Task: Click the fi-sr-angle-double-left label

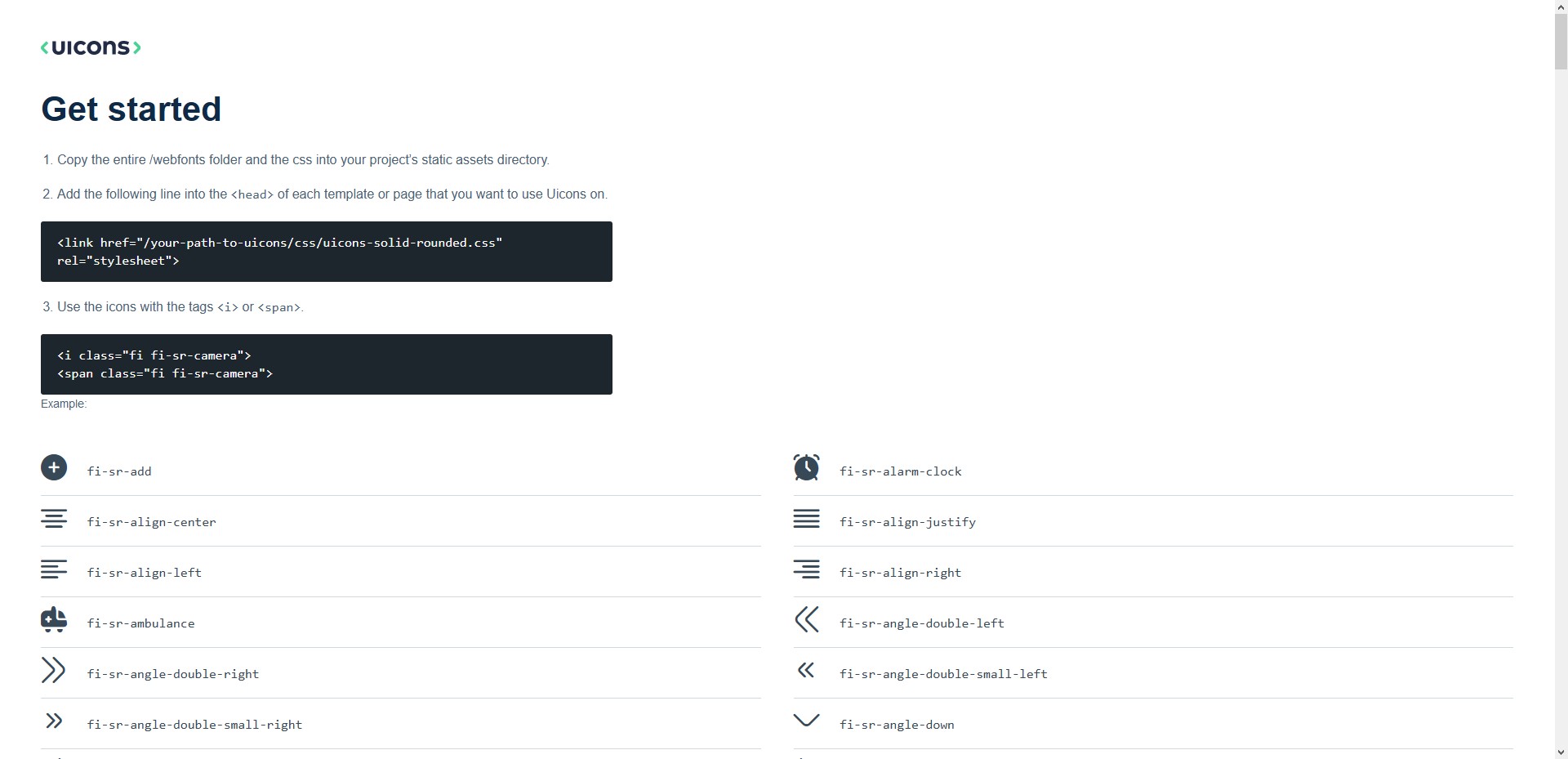Action: pyautogui.click(x=922, y=623)
